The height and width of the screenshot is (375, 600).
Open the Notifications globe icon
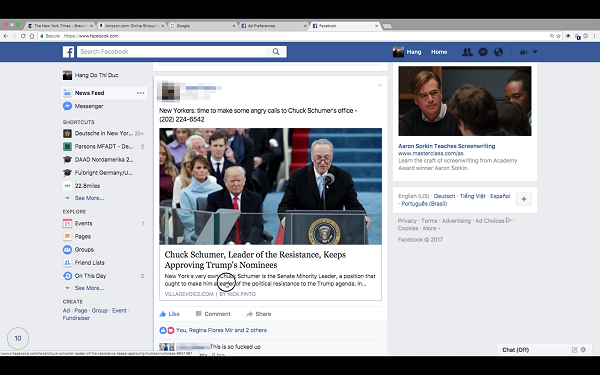(x=498, y=52)
